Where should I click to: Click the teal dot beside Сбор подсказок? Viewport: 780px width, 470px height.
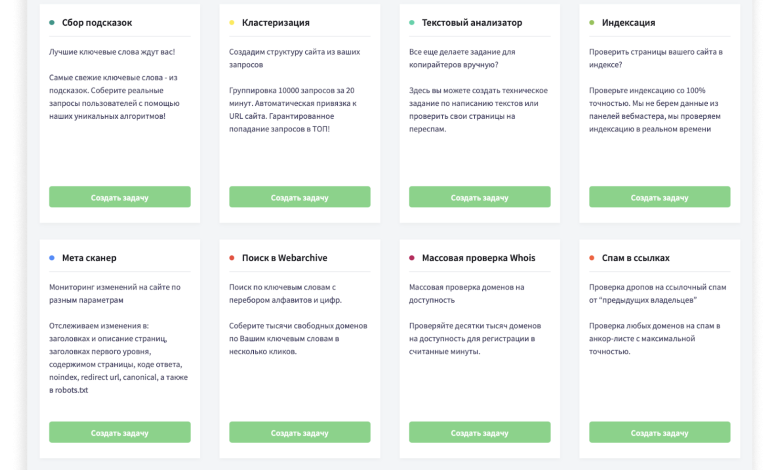point(52,22)
